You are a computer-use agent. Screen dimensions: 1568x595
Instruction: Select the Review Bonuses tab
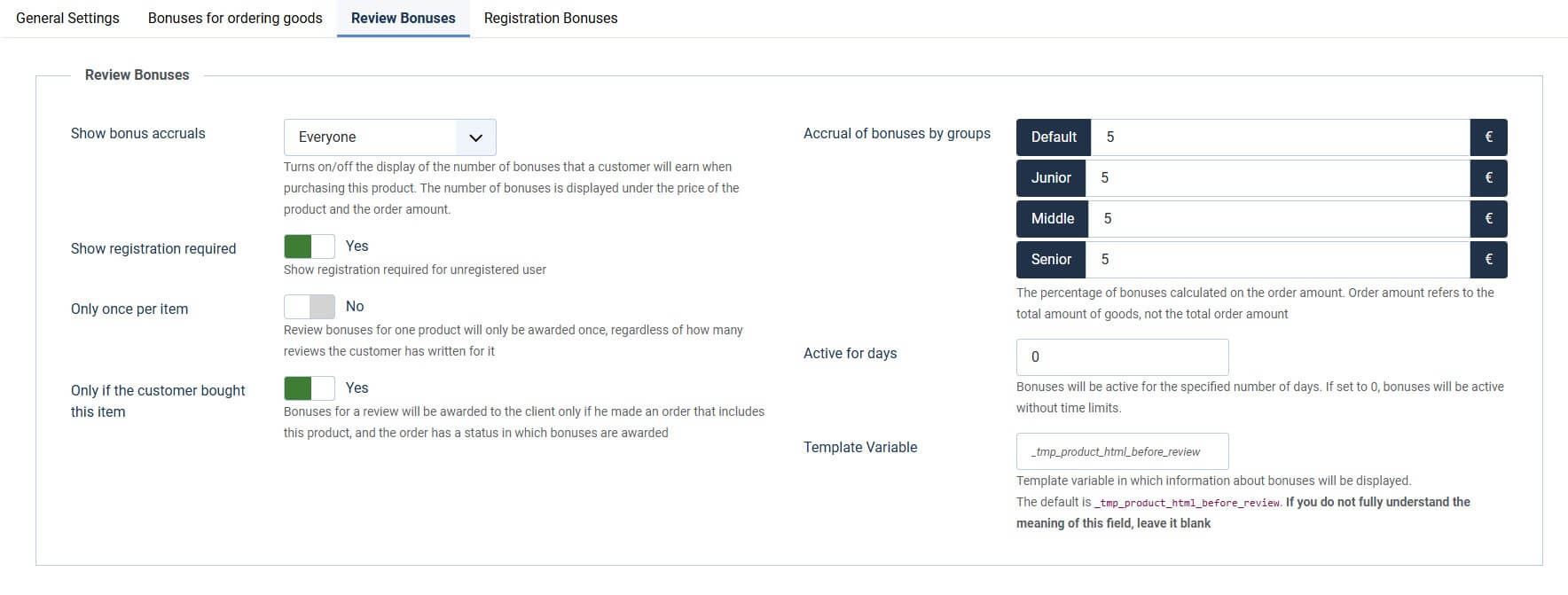403,18
